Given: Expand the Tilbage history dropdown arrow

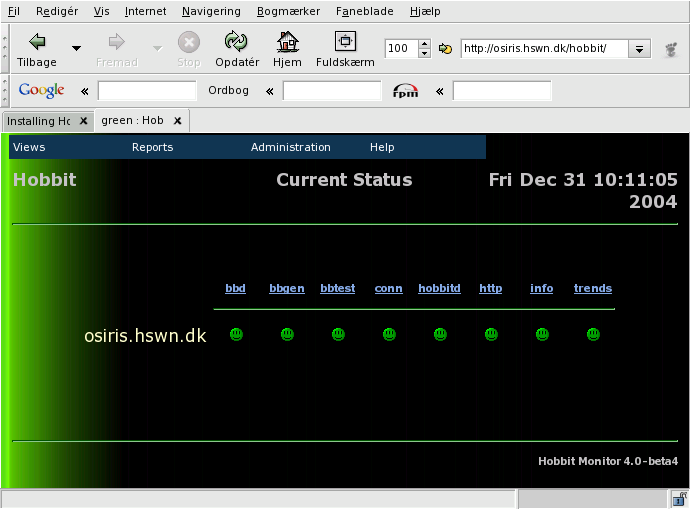Looking at the screenshot, I should tap(76, 48).
